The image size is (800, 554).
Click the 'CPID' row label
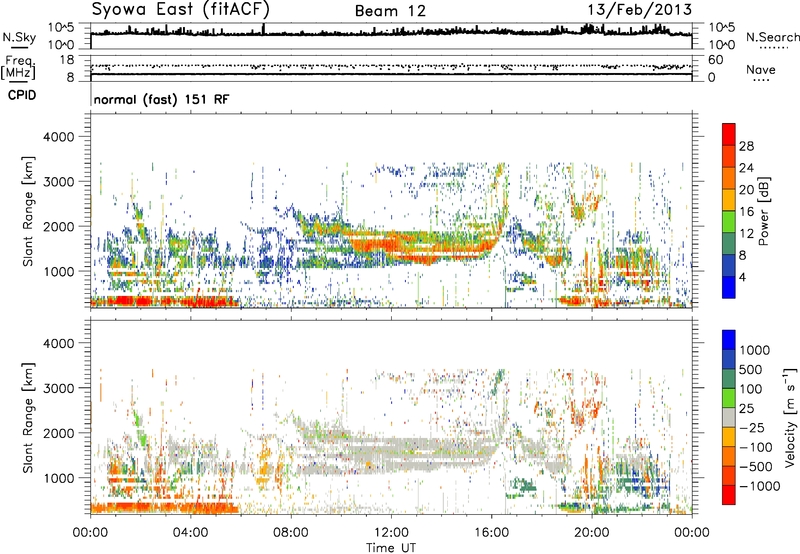pyautogui.click(x=22, y=95)
